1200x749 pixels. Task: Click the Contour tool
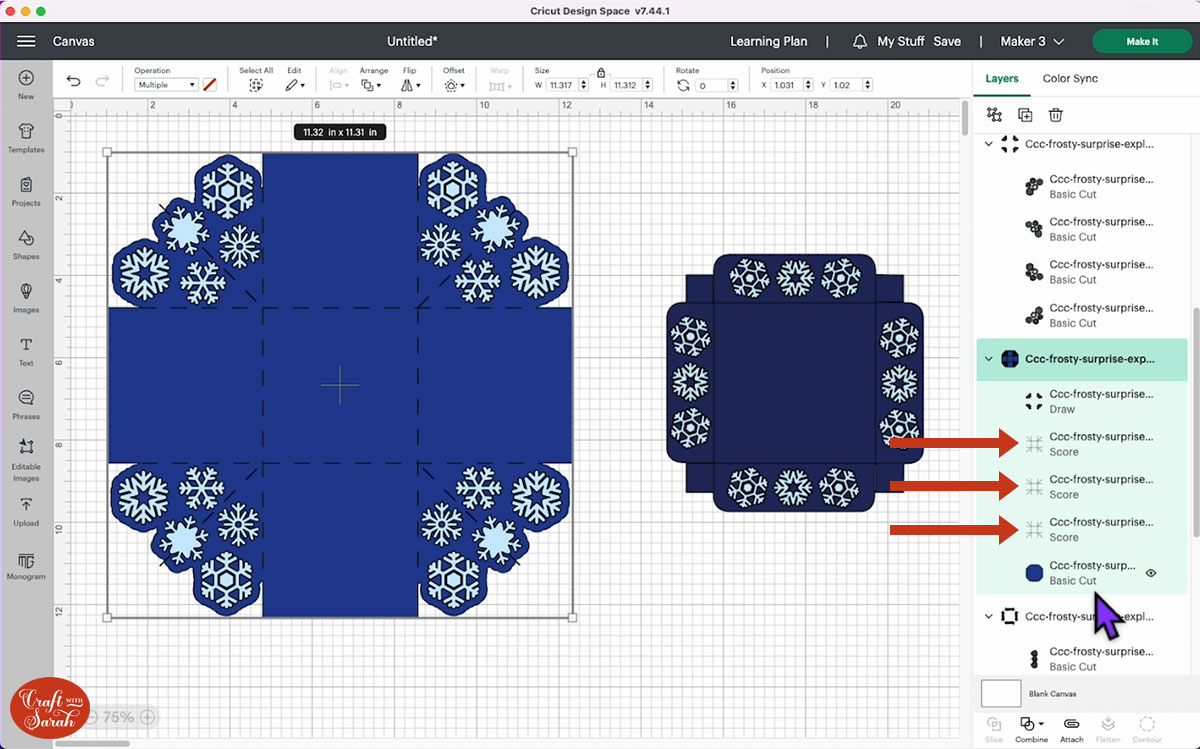click(1147, 728)
